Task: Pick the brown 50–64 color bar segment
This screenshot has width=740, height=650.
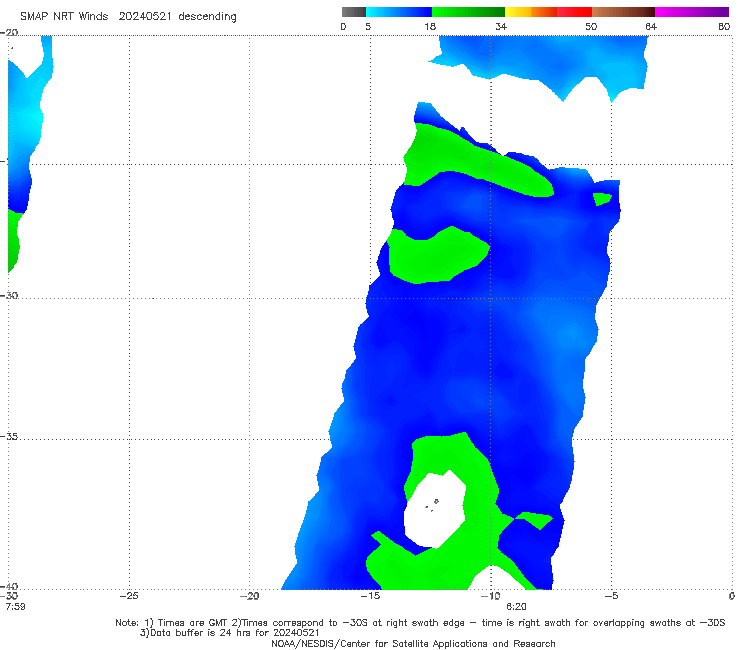Action: tap(623, 12)
